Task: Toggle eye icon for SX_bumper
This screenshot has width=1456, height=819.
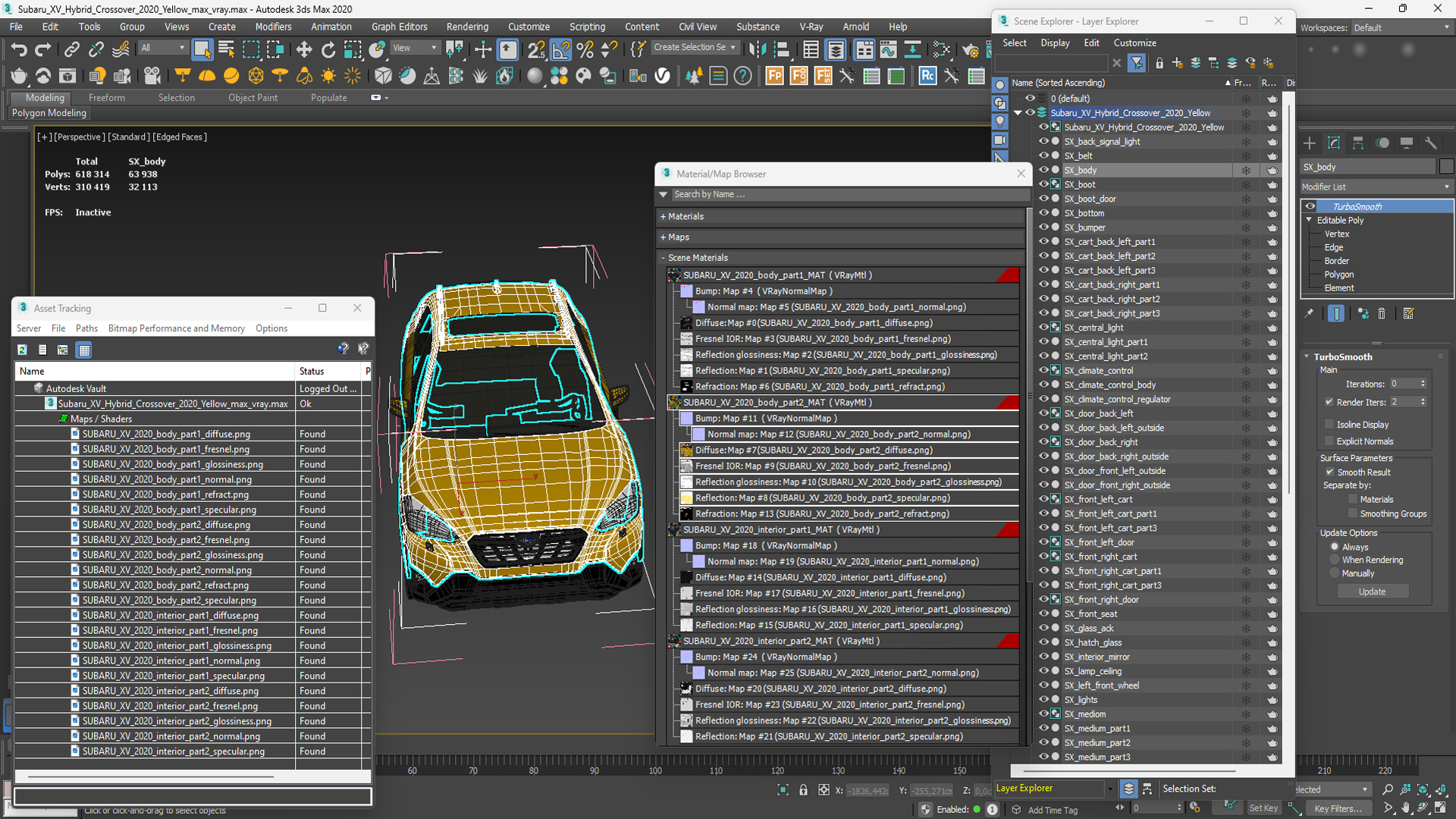Action: pyautogui.click(x=1043, y=227)
